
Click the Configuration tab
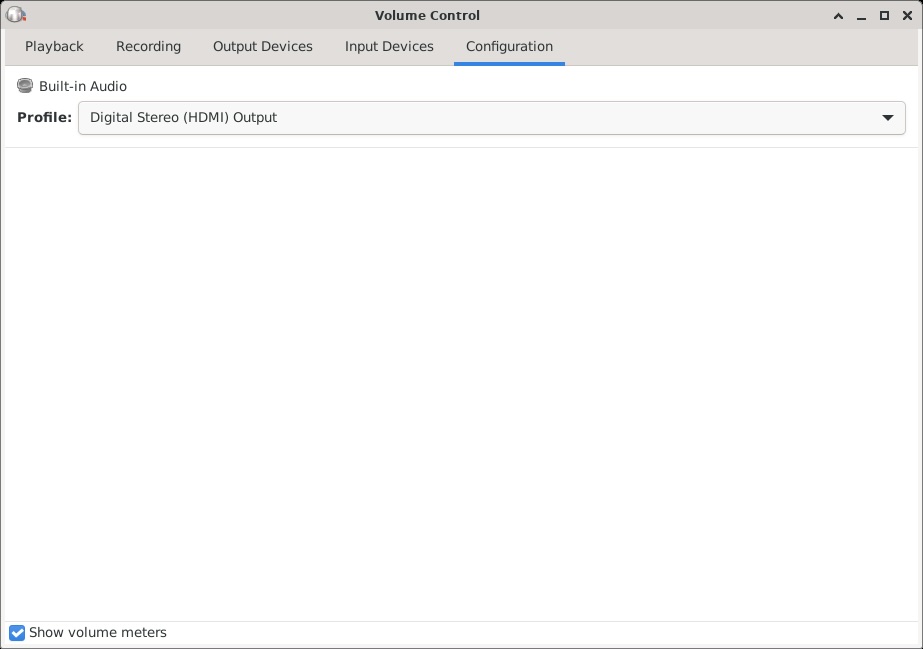pyautogui.click(x=509, y=47)
